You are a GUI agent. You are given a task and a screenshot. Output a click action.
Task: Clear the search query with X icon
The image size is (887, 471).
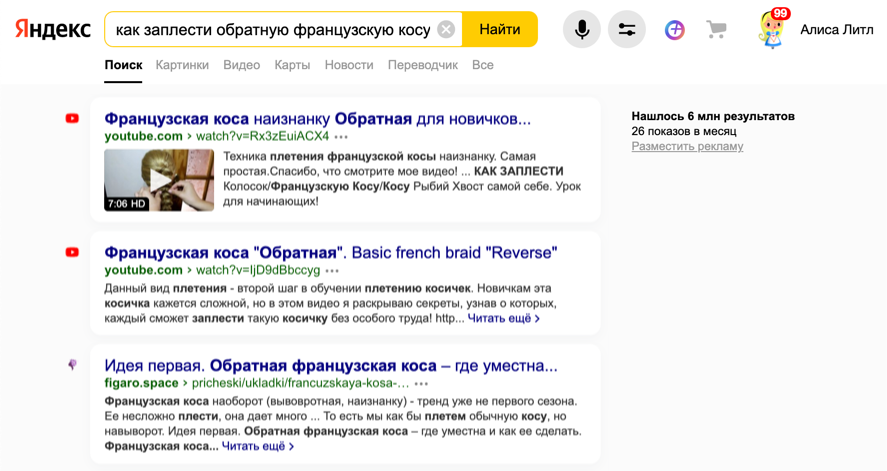(446, 29)
